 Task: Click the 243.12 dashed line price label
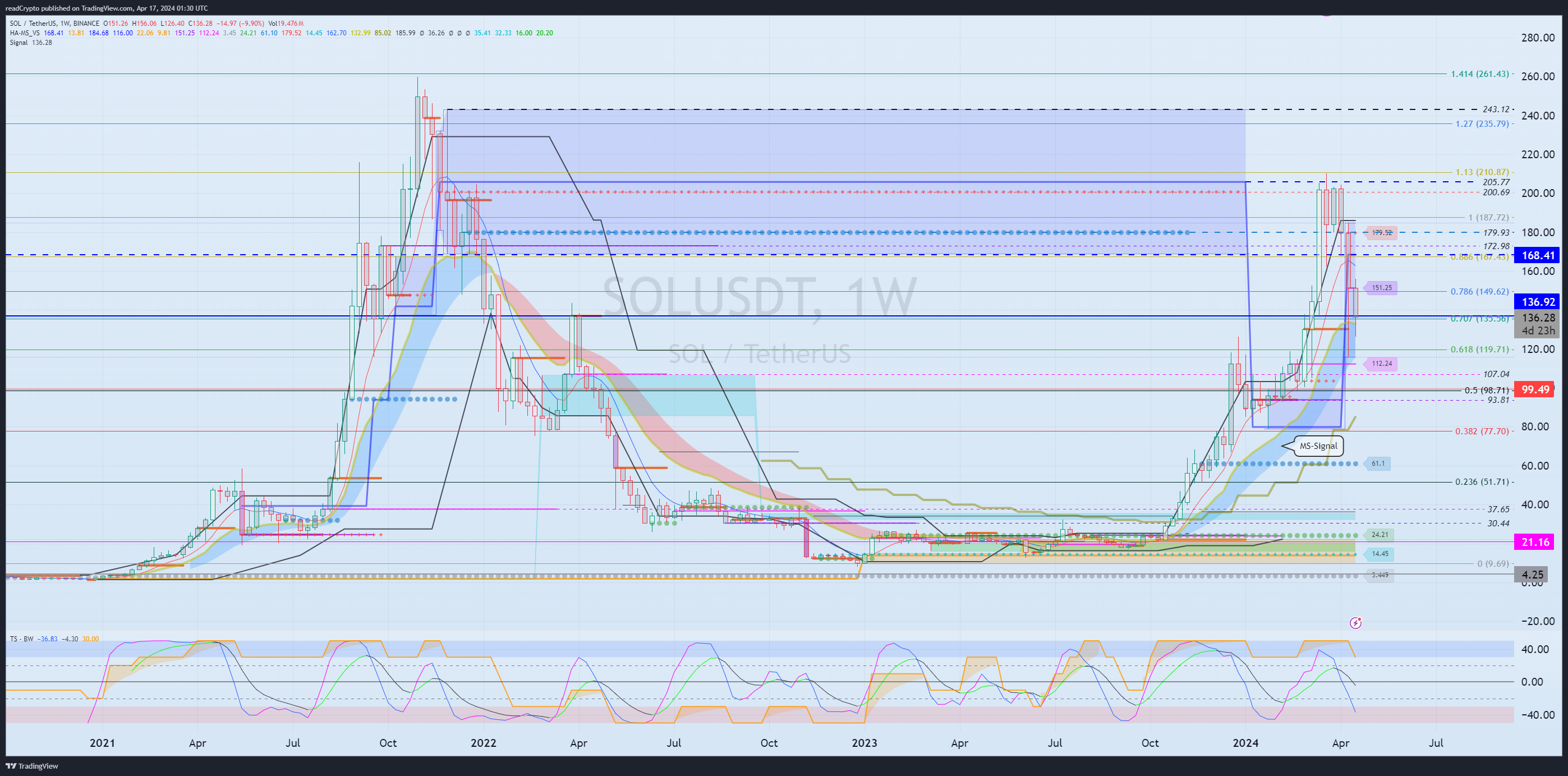pos(1496,109)
